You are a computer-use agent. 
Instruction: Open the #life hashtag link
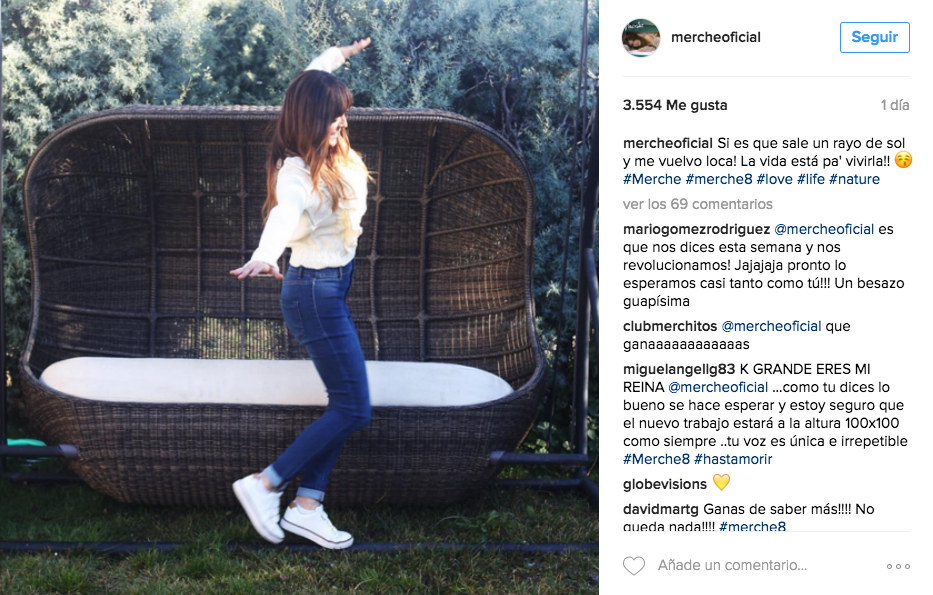(x=811, y=179)
